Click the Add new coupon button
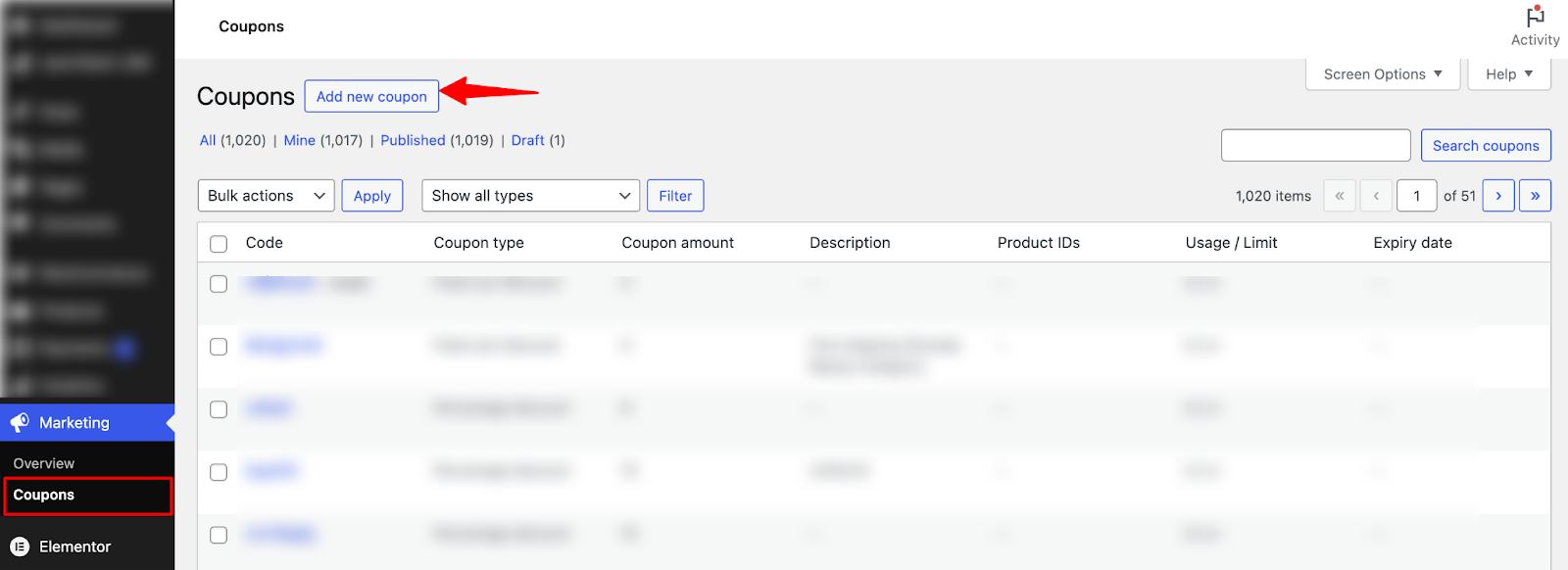1568x570 pixels. 371,97
